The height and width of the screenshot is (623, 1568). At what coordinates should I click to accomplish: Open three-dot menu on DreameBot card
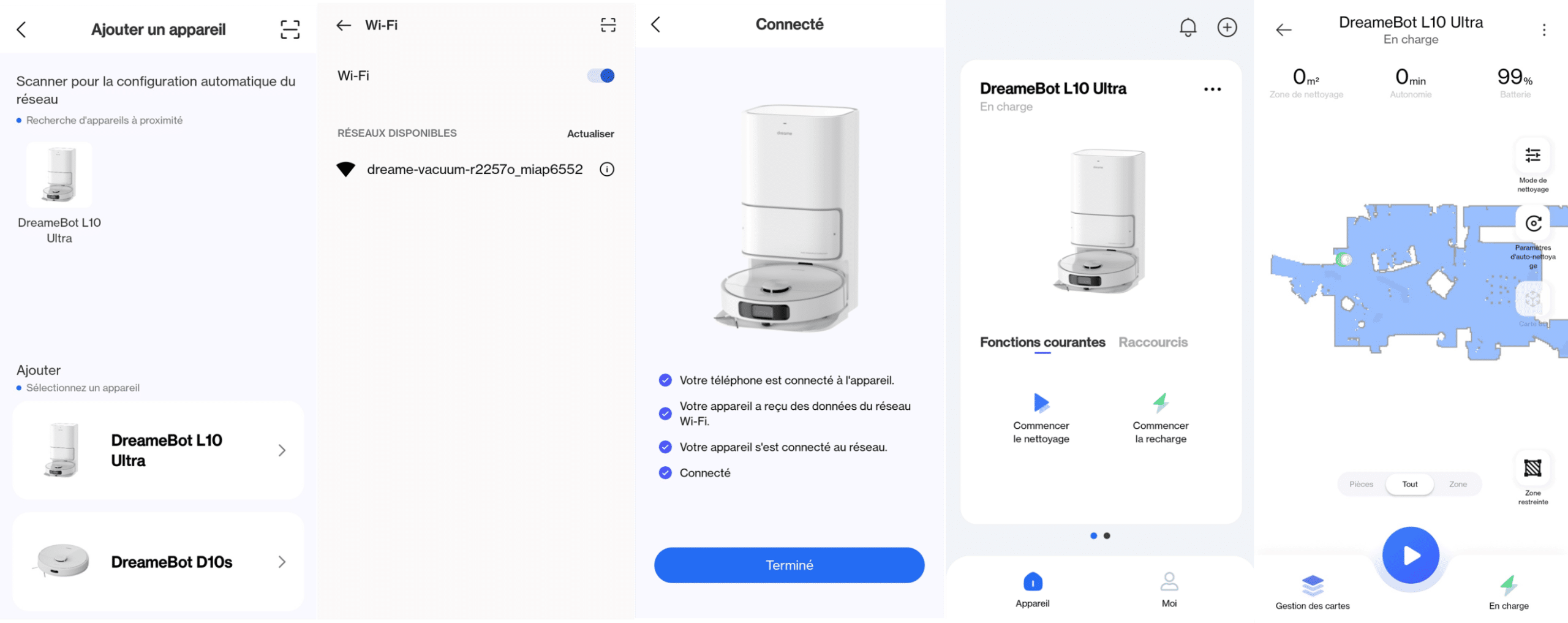pyautogui.click(x=1212, y=89)
